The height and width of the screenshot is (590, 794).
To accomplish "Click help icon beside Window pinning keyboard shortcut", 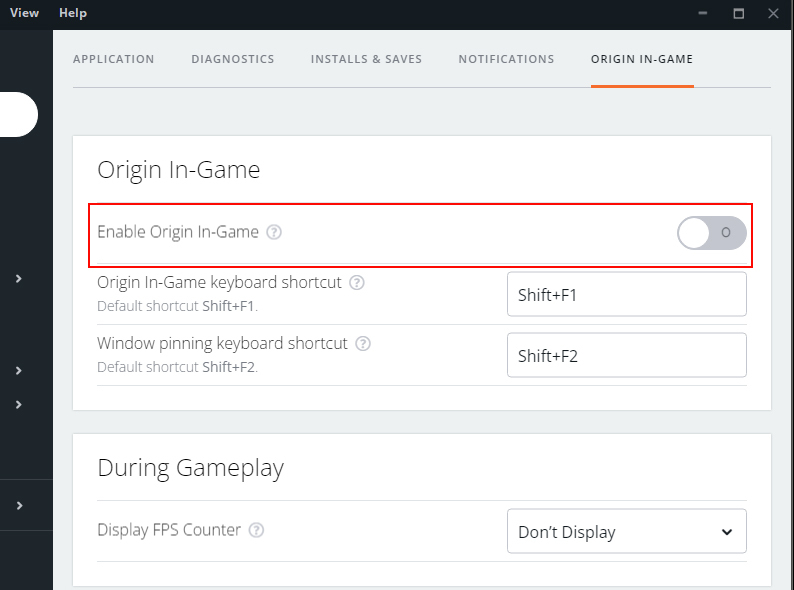I will coord(363,344).
